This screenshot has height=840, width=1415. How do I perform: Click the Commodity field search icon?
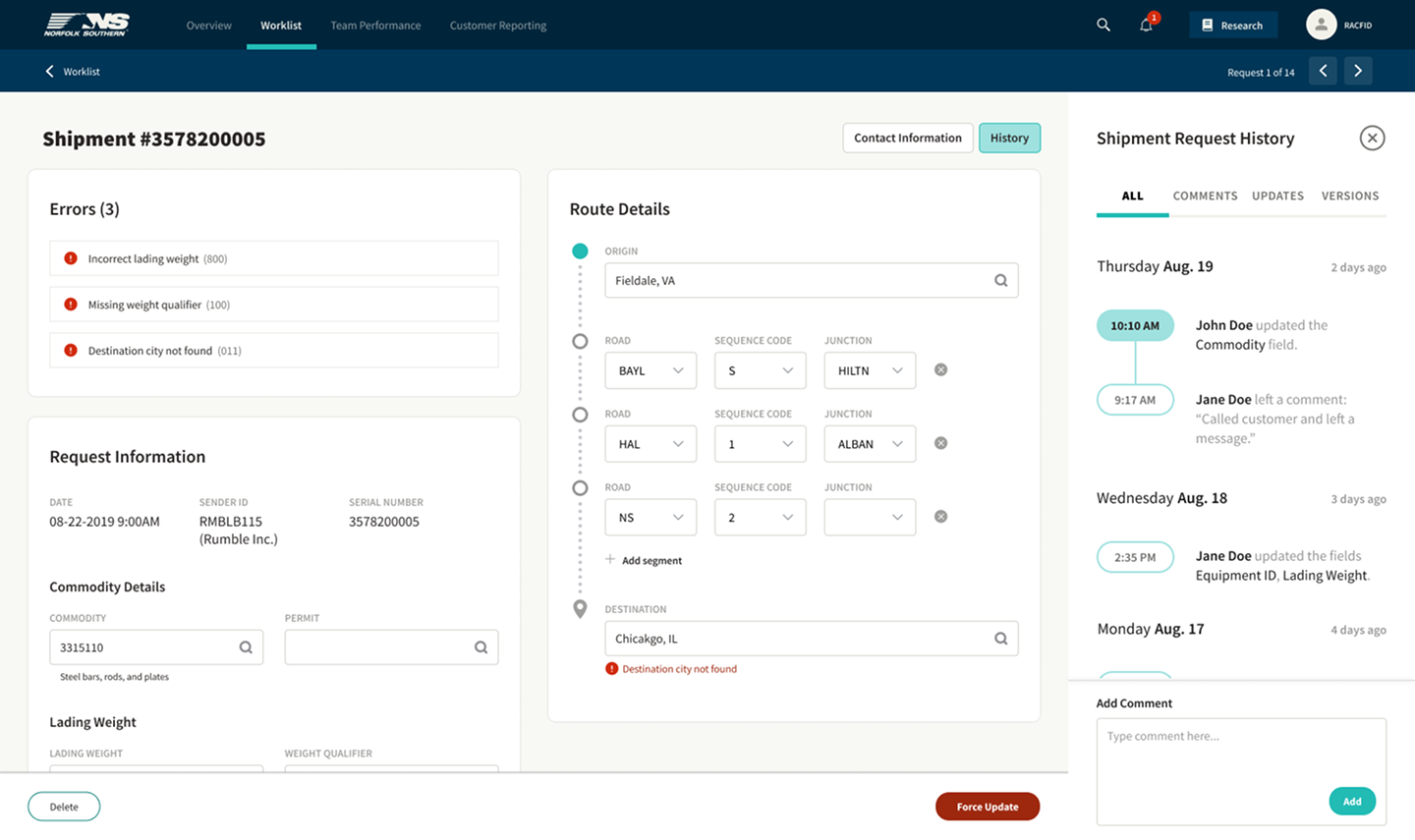(x=246, y=647)
